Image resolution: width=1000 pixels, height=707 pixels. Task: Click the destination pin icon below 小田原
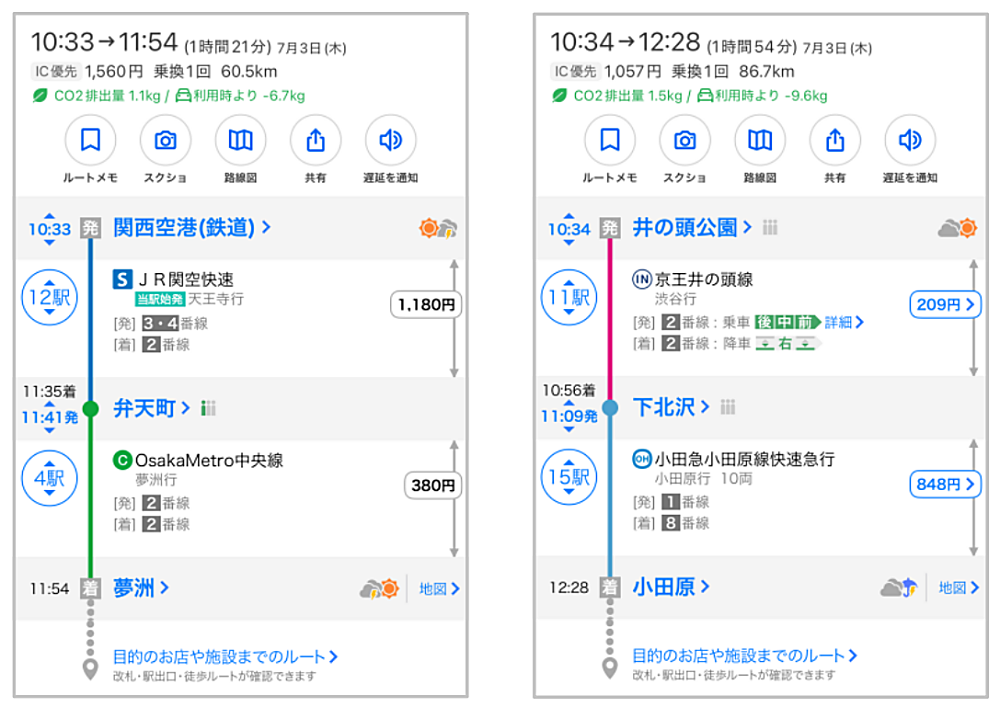(610, 668)
